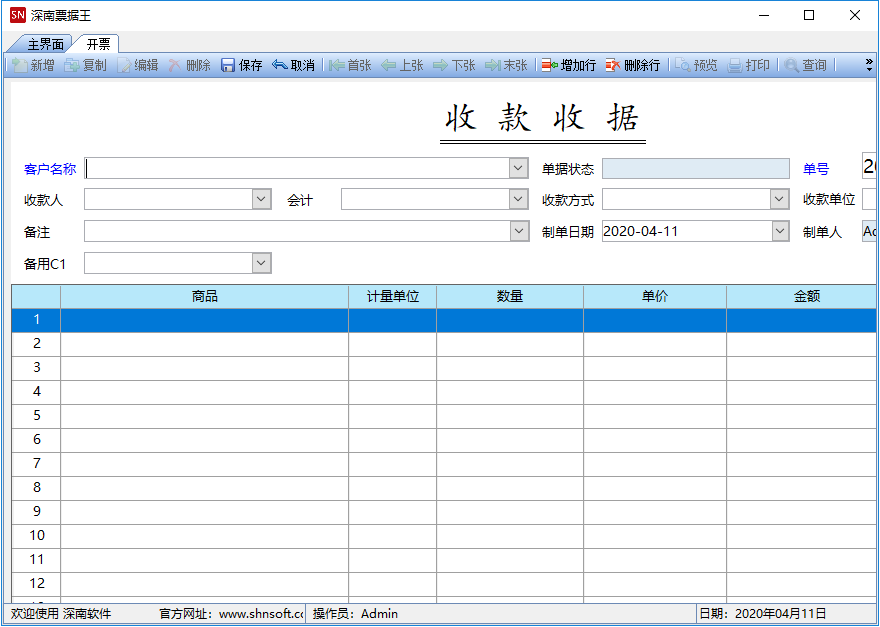Click the 商品 column header
This screenshot has height=627, width=880.
204,296
